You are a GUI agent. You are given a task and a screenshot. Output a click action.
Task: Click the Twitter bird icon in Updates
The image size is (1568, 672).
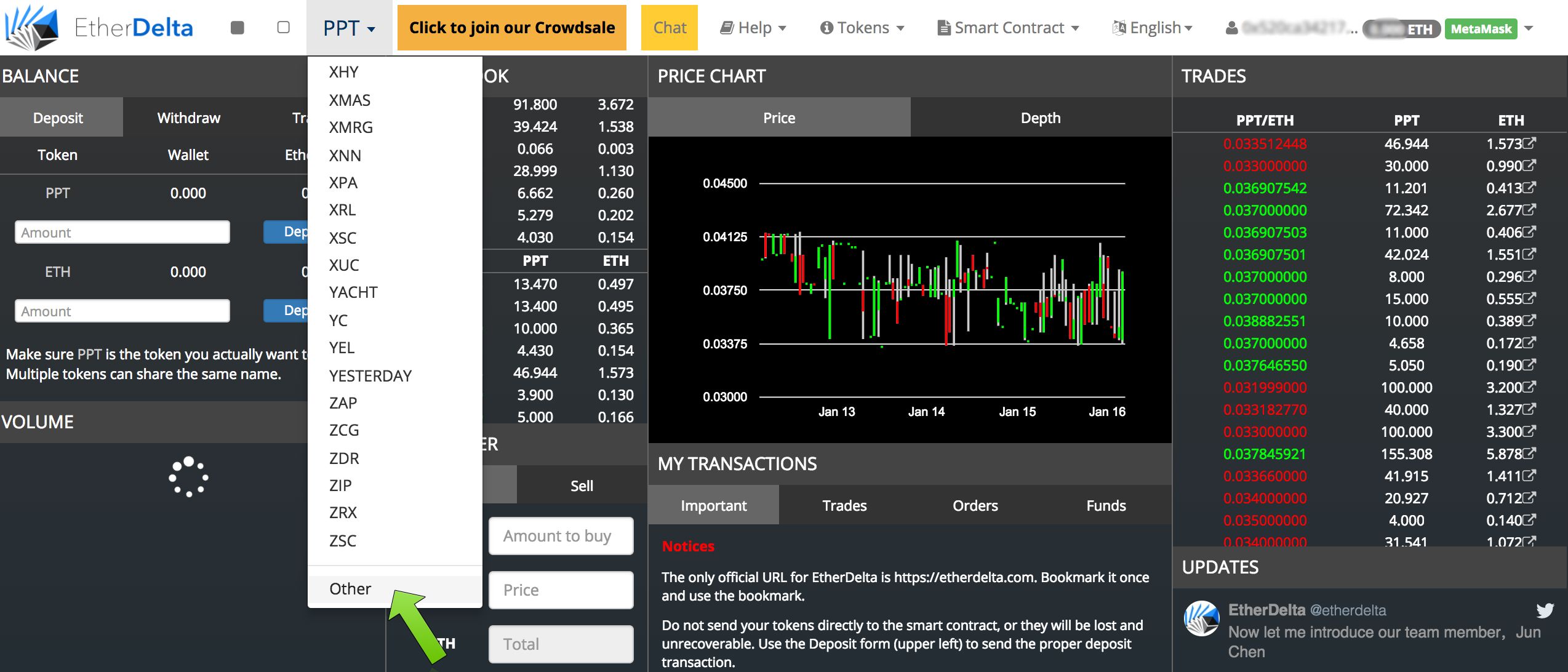coord(1545,610)
